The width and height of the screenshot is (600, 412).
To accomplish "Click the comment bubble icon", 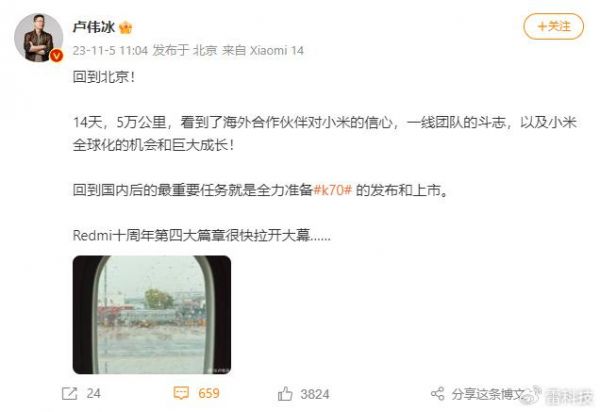I will (x=181, y=393).
